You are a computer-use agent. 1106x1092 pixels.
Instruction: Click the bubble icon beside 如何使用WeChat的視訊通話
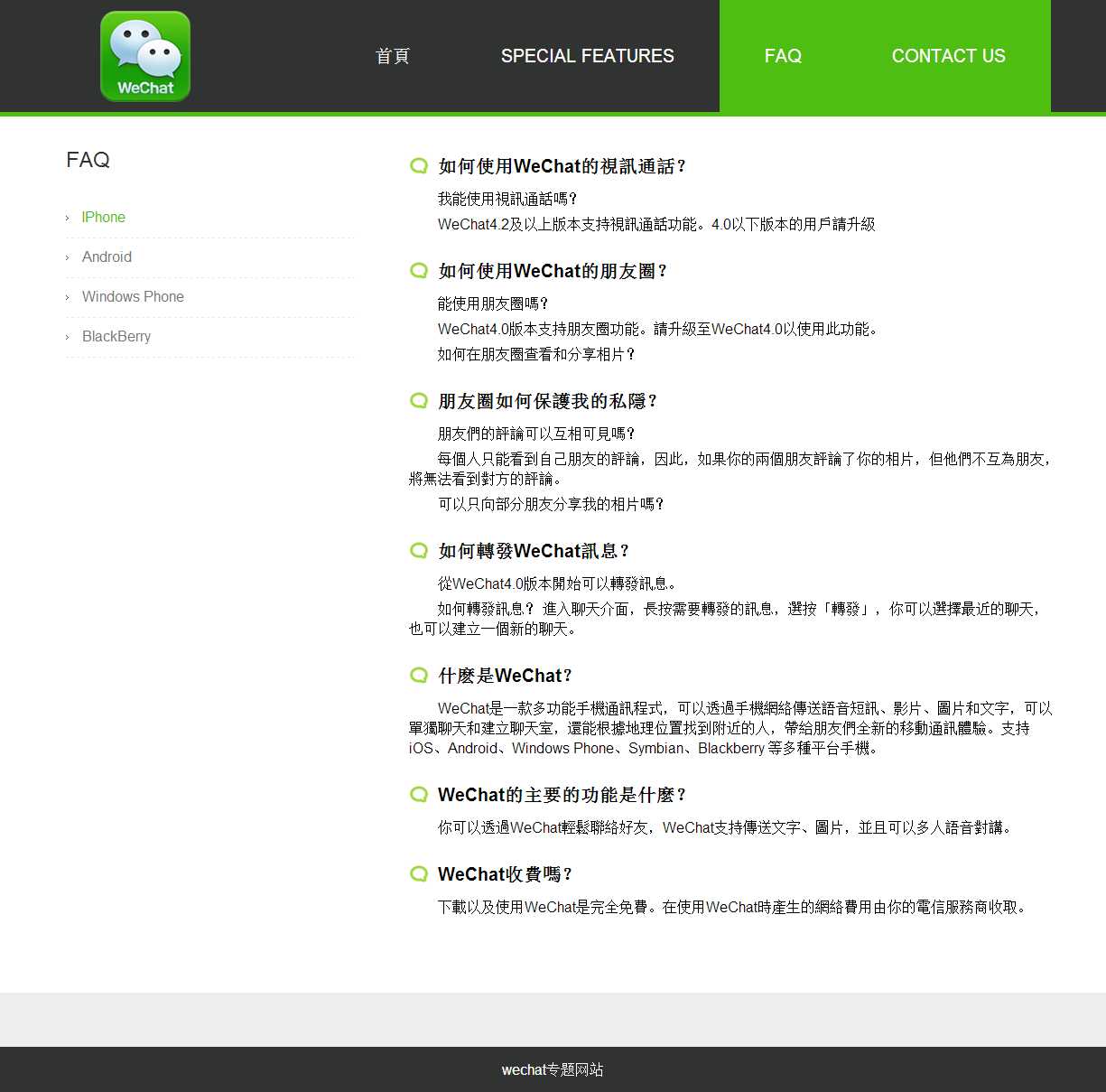[419, 166]
